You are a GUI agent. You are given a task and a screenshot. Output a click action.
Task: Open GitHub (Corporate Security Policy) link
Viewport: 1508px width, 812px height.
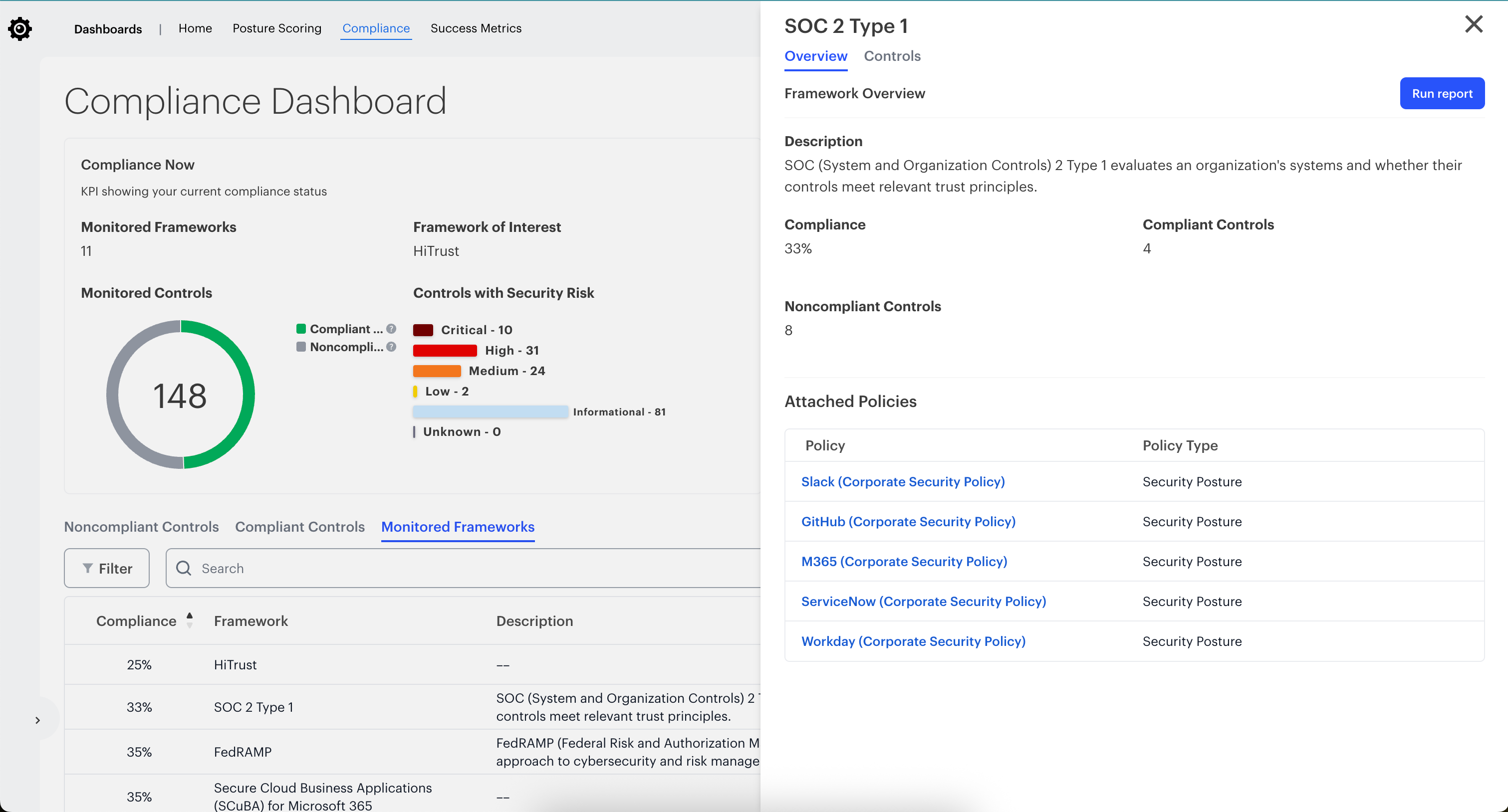[x=908, y=521]
